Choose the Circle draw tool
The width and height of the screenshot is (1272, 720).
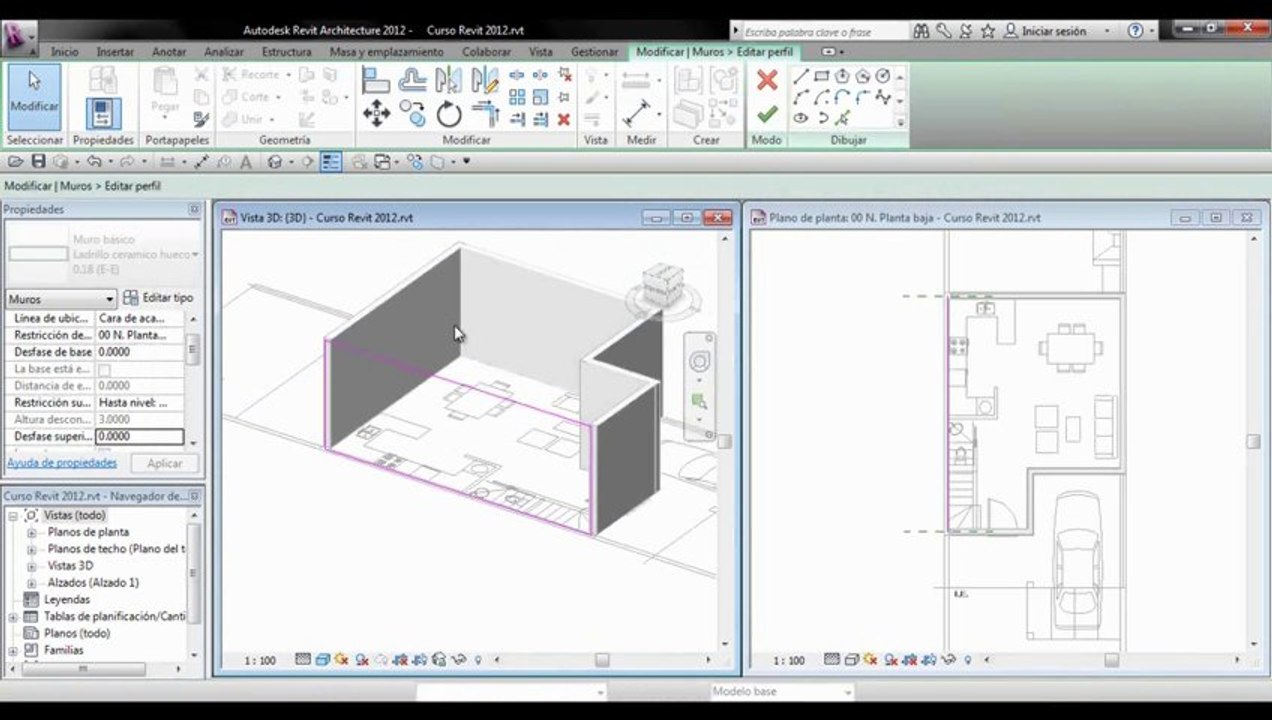[883, 76]
